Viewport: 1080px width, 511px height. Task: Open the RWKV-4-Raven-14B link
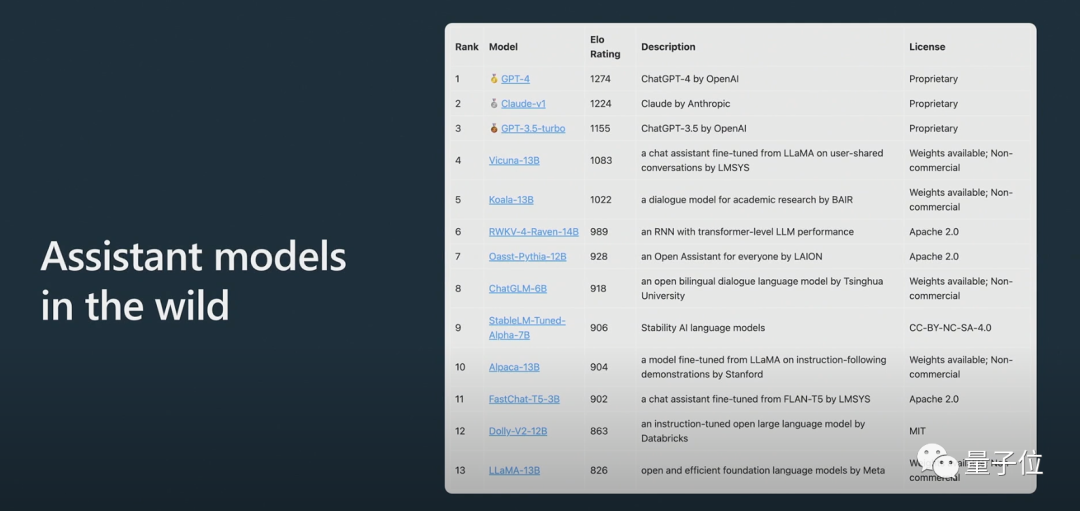point(534,232)
